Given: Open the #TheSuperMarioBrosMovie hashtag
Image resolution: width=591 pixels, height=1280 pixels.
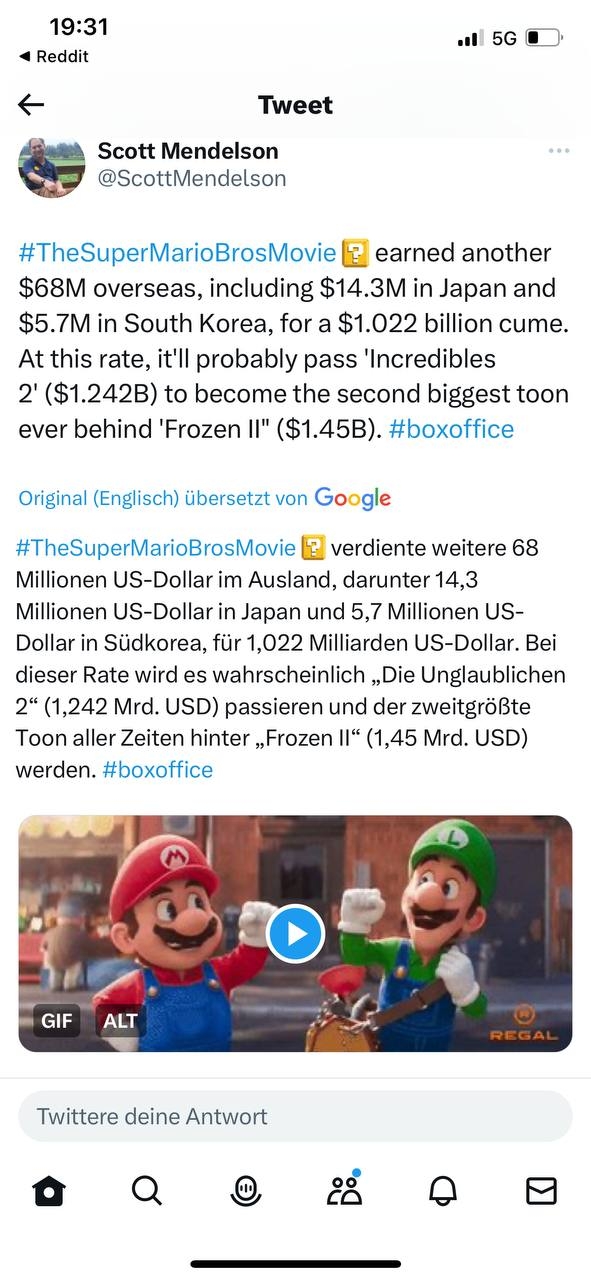Looking at the screenshot, I should pos(175,253).
